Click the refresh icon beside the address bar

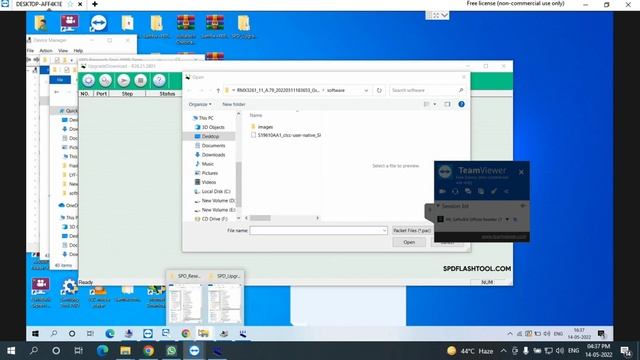point(379,90)
